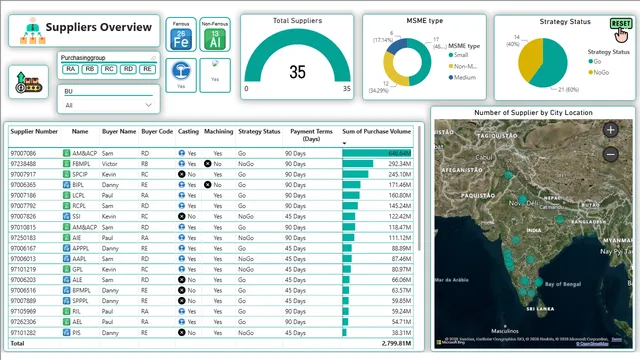Click the purchase volume bar for 97238488

[x=358, y=164]
